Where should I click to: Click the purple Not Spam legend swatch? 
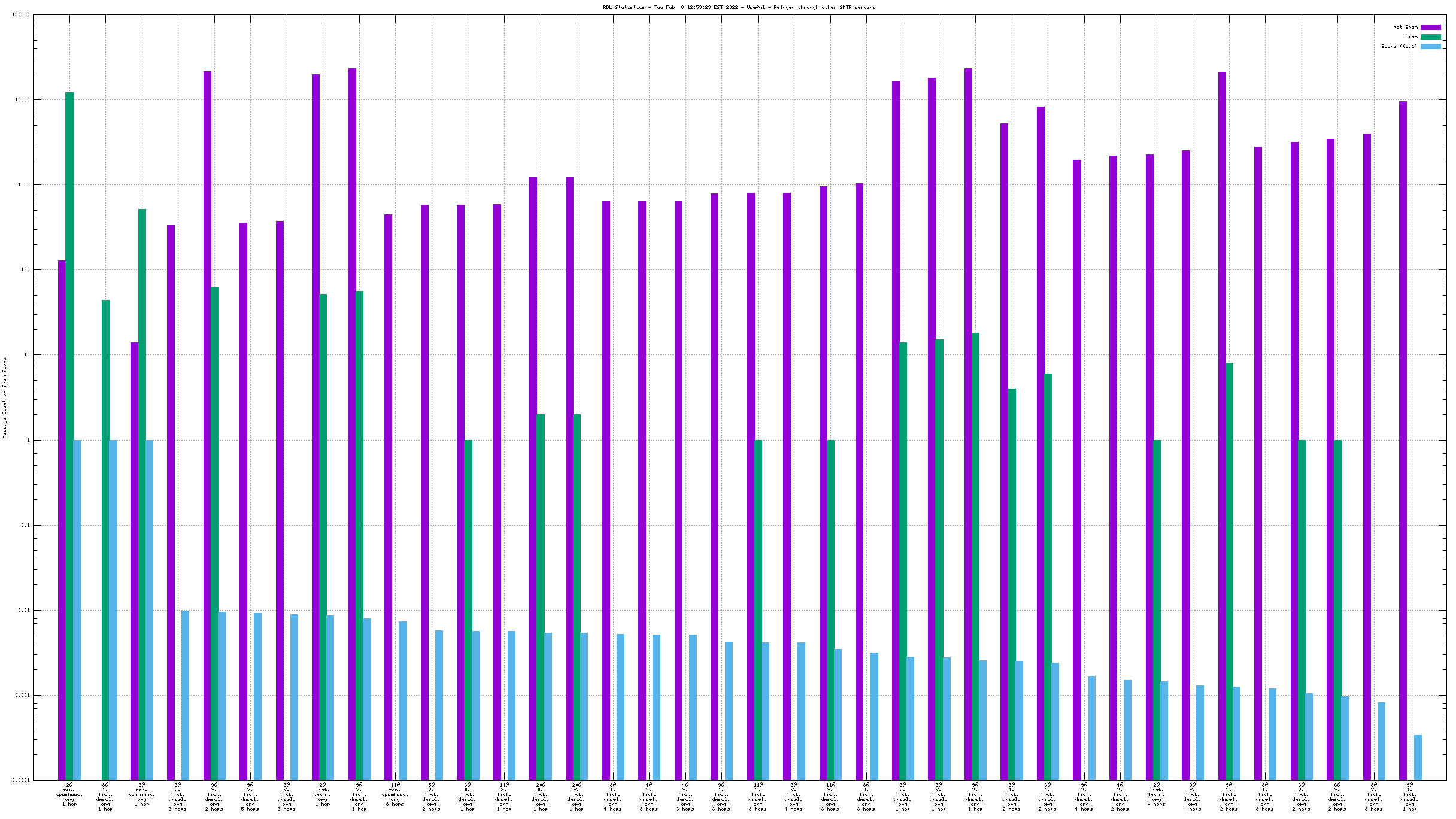click(1430, 27)
